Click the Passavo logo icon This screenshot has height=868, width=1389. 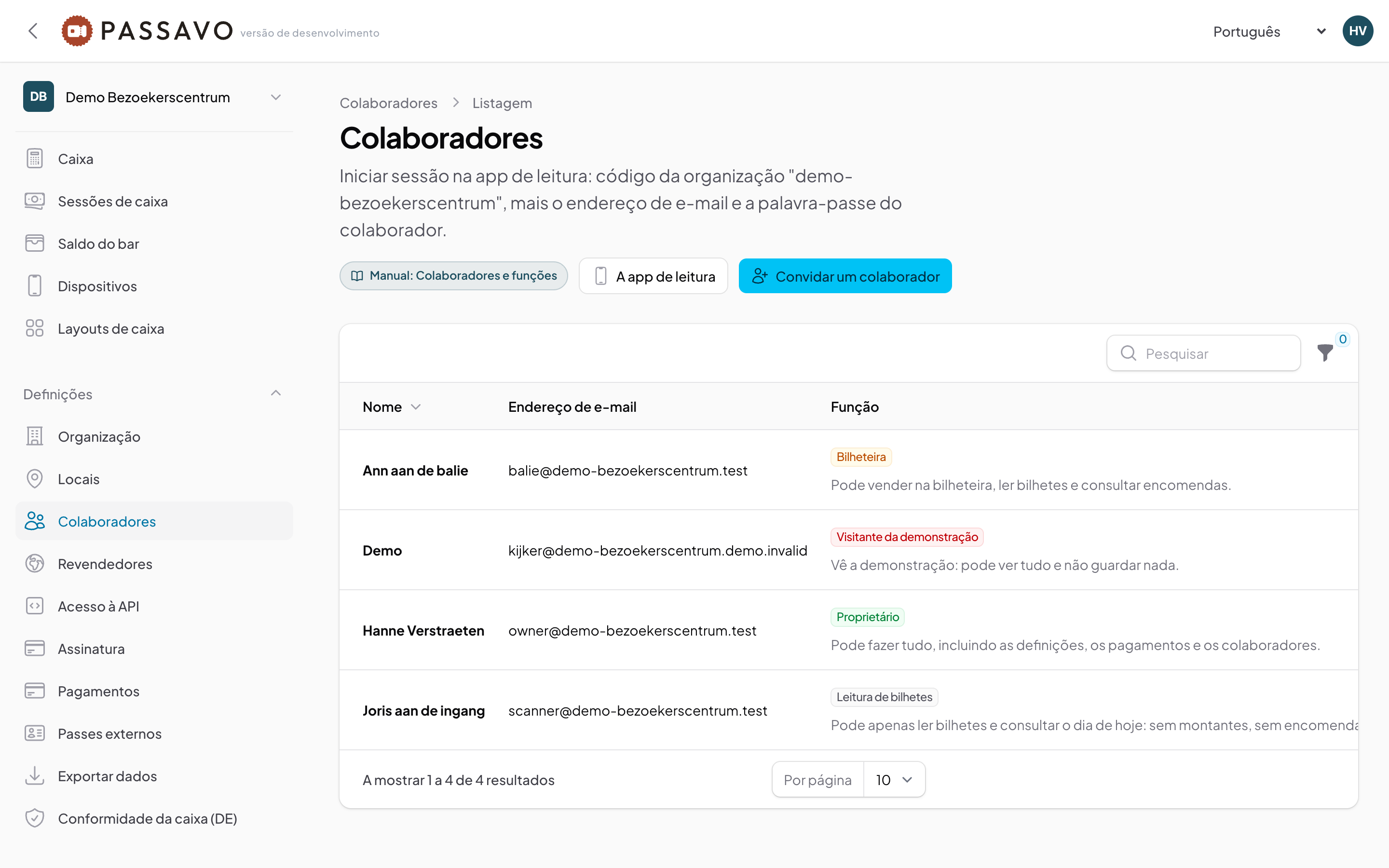[77, 31]
